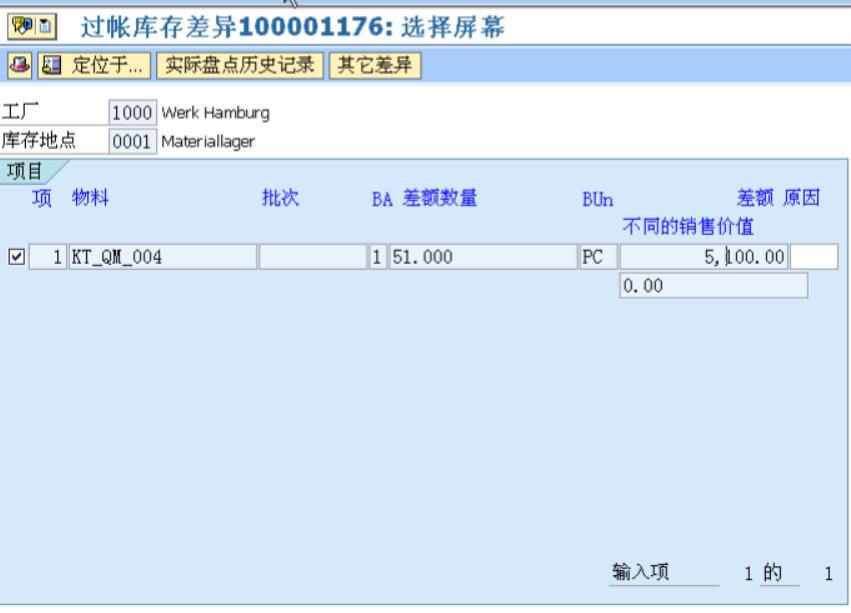Click the empty 原因 reason field
Screen dimensions: 851x613
[x=815, y=256]
